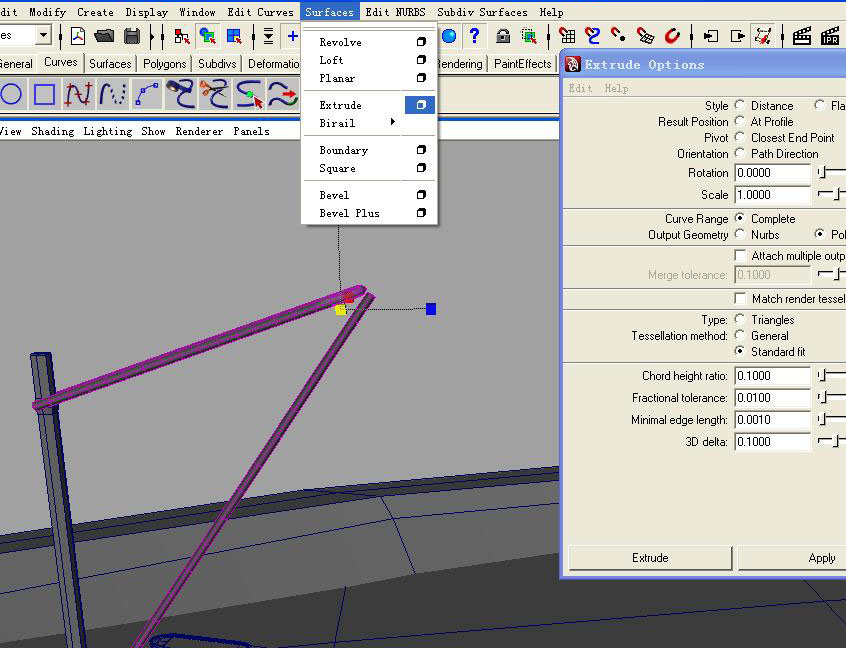Select Closest End Point pivot radio
The image size is (846, 648).
pyautogui.click(x=740, y=138)
